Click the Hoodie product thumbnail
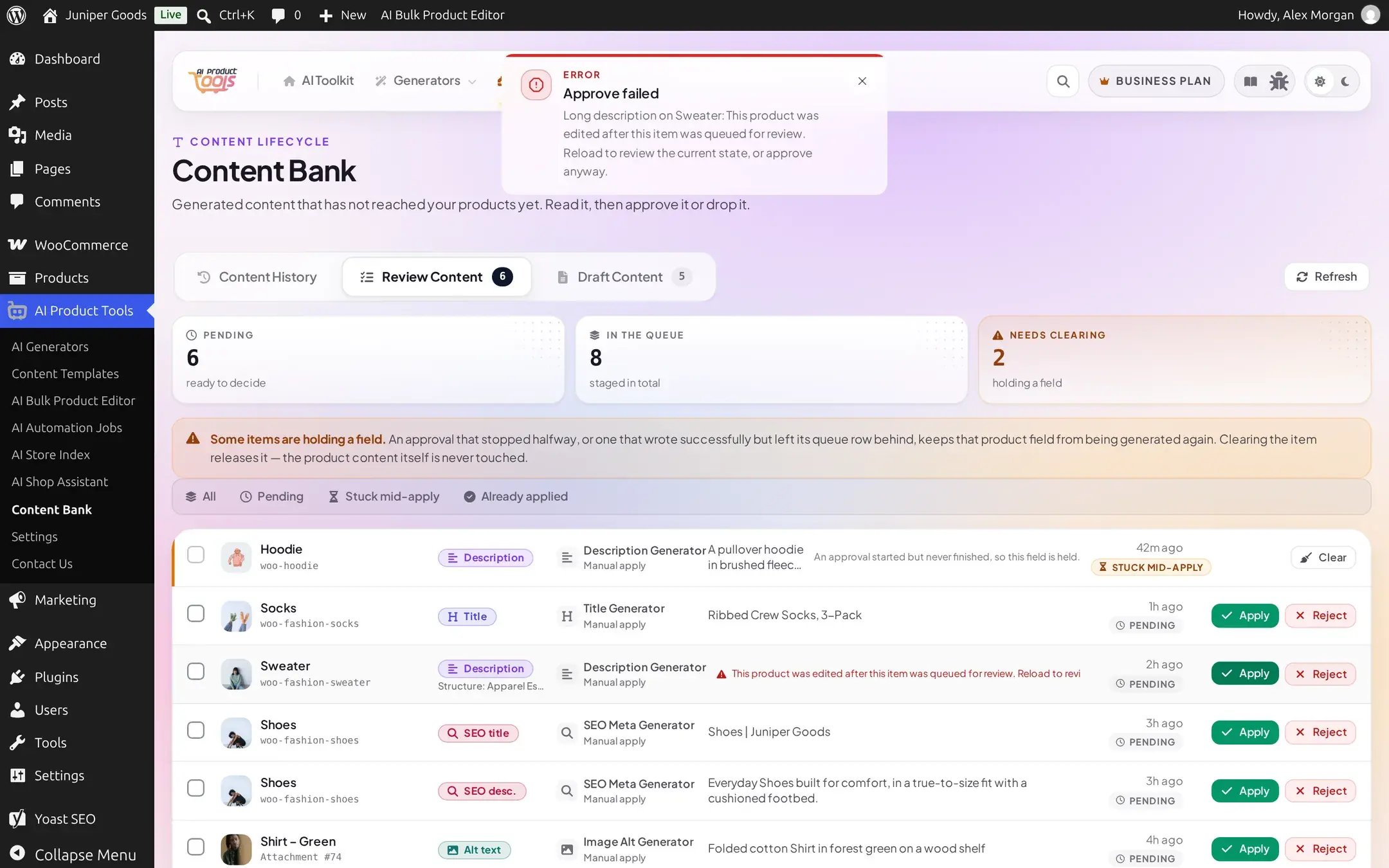The height and width of the screenshot is (868, 1389). coord(235,557)
